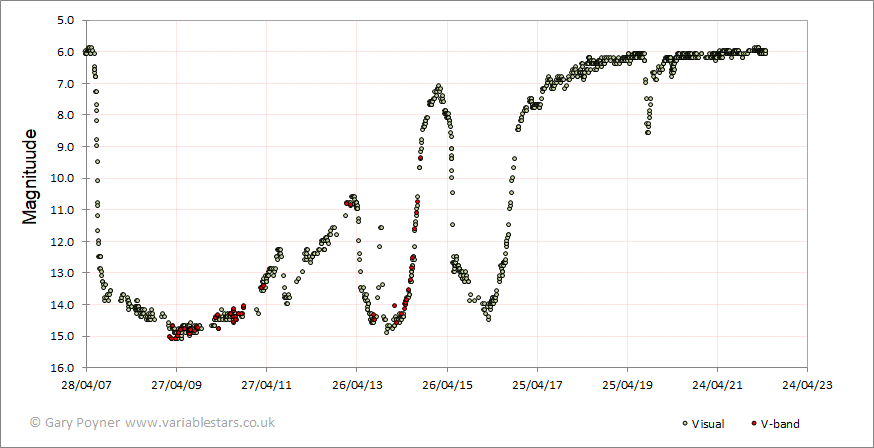Click the 6.0 magnitude axis label
874x448 pixels.
pos(66,52)
